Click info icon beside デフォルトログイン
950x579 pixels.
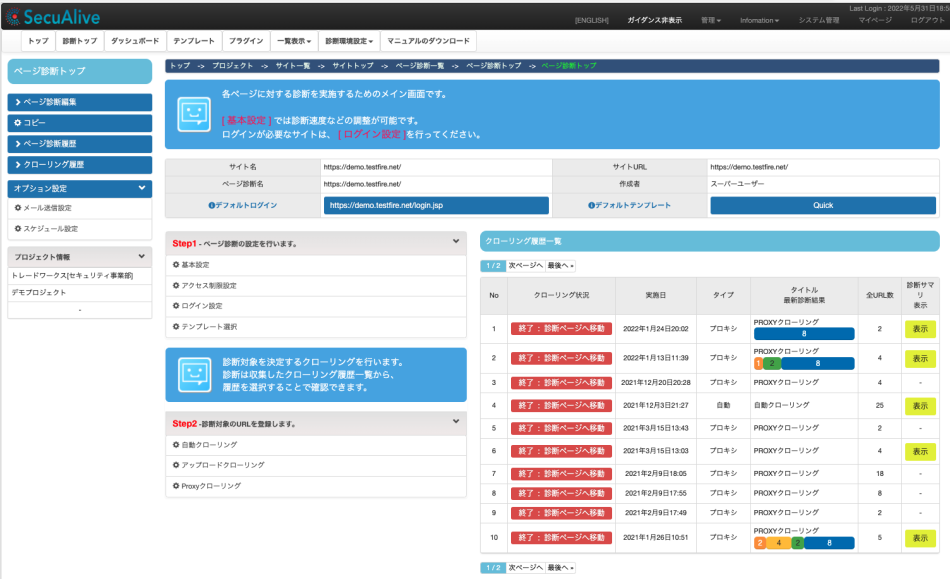tap(211, 205)
